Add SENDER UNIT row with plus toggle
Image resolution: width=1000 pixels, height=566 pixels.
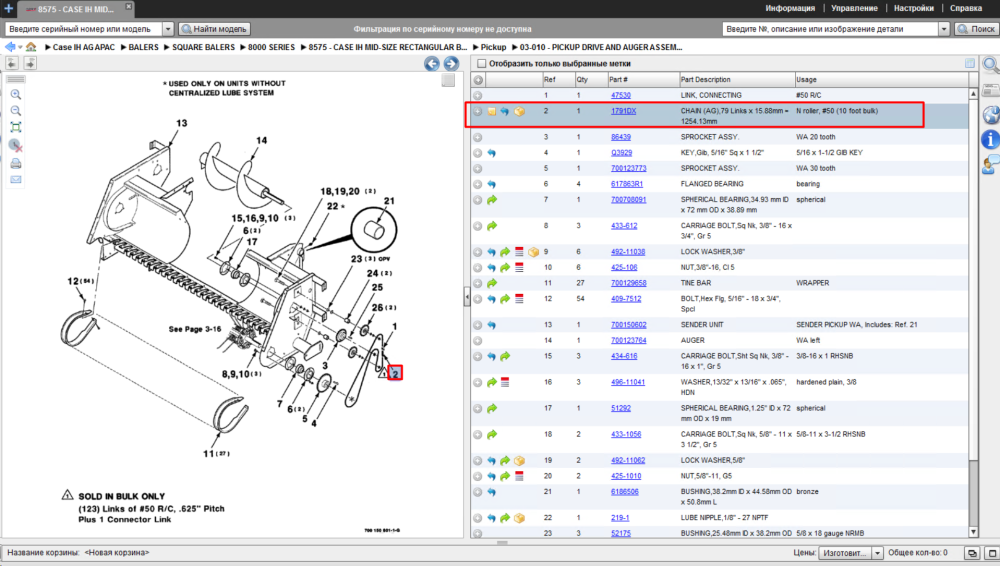coord(478,325)
